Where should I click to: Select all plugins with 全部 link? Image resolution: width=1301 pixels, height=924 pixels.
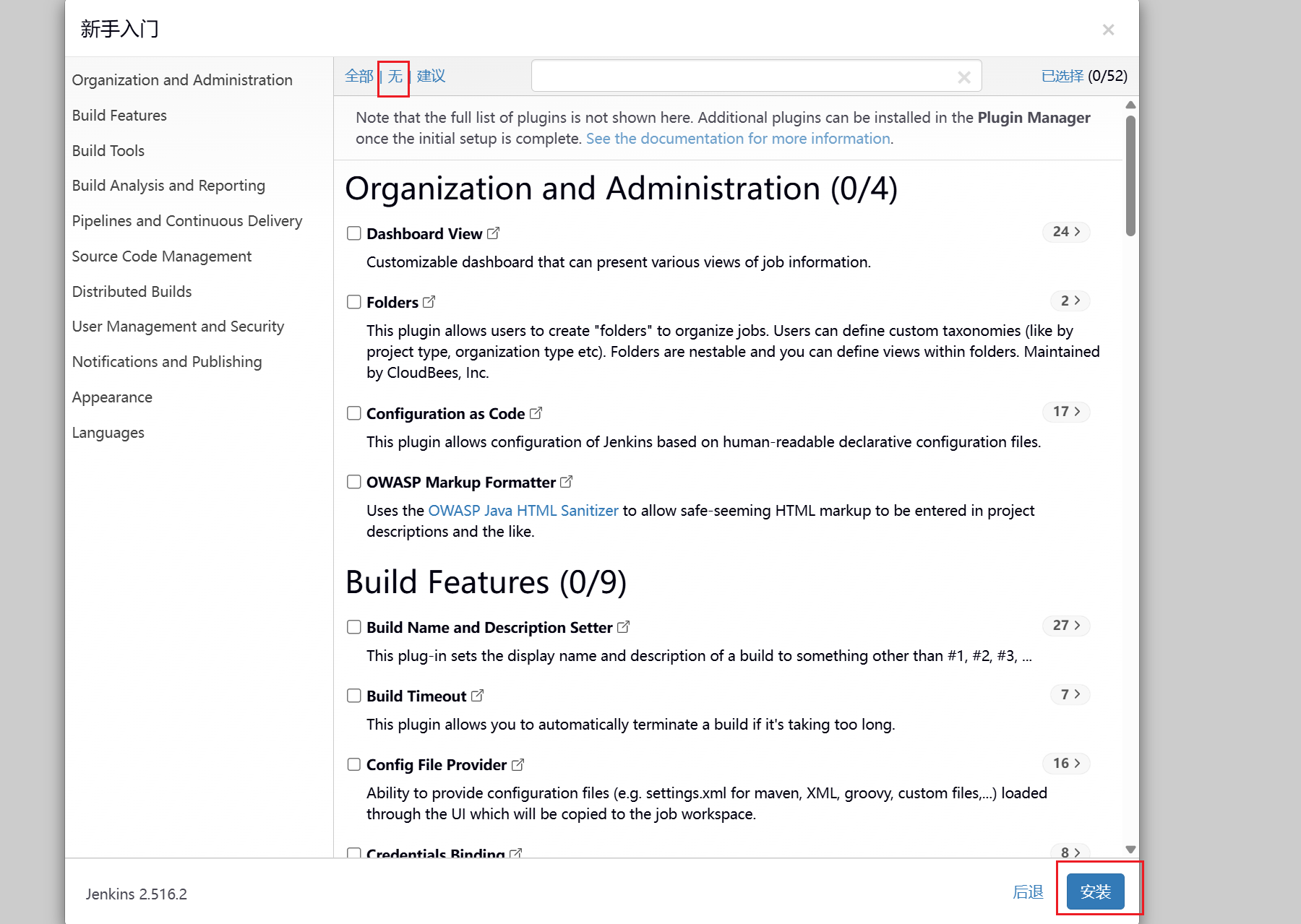tap(359, 76)
